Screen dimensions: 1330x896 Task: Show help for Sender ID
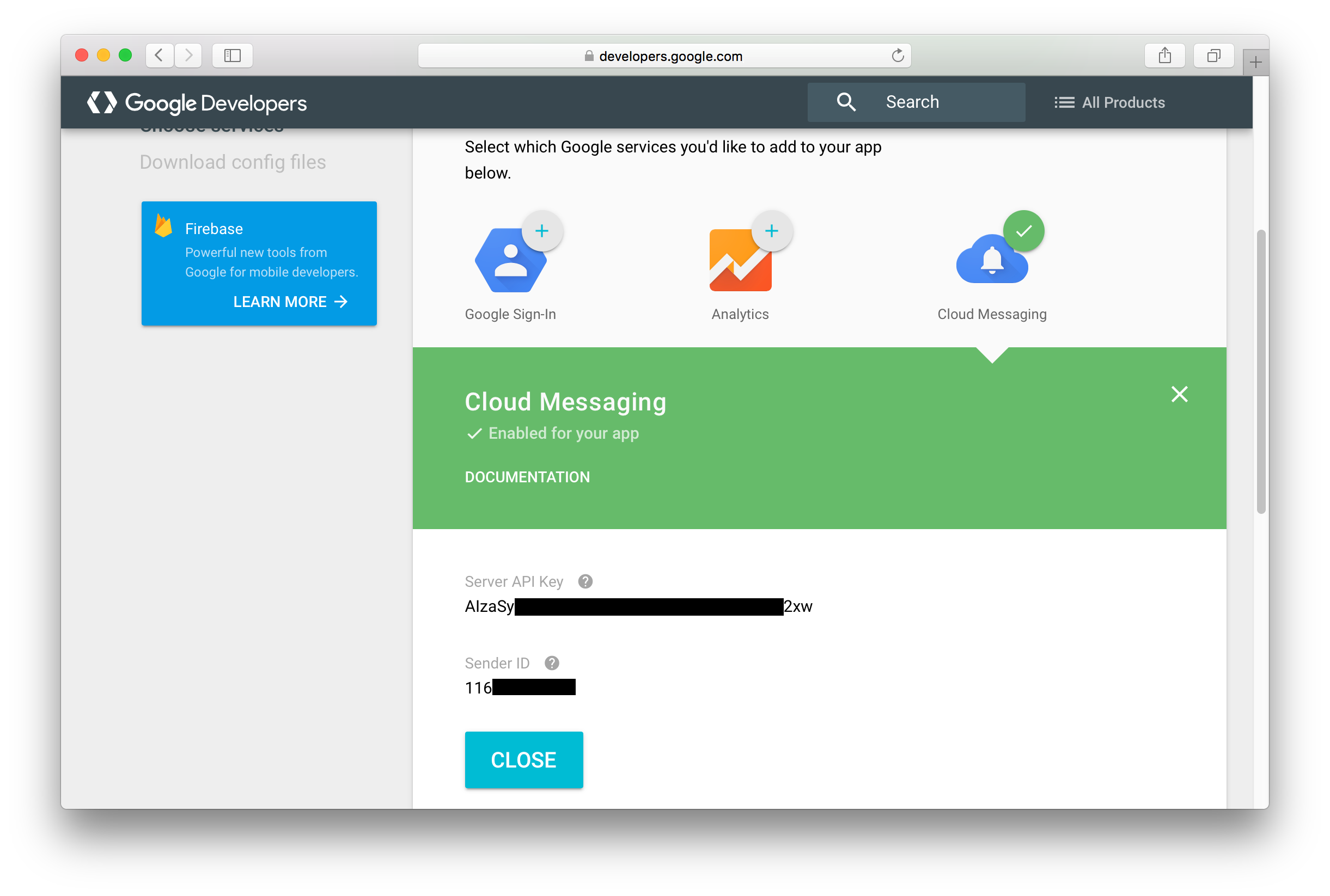(552, 663)
